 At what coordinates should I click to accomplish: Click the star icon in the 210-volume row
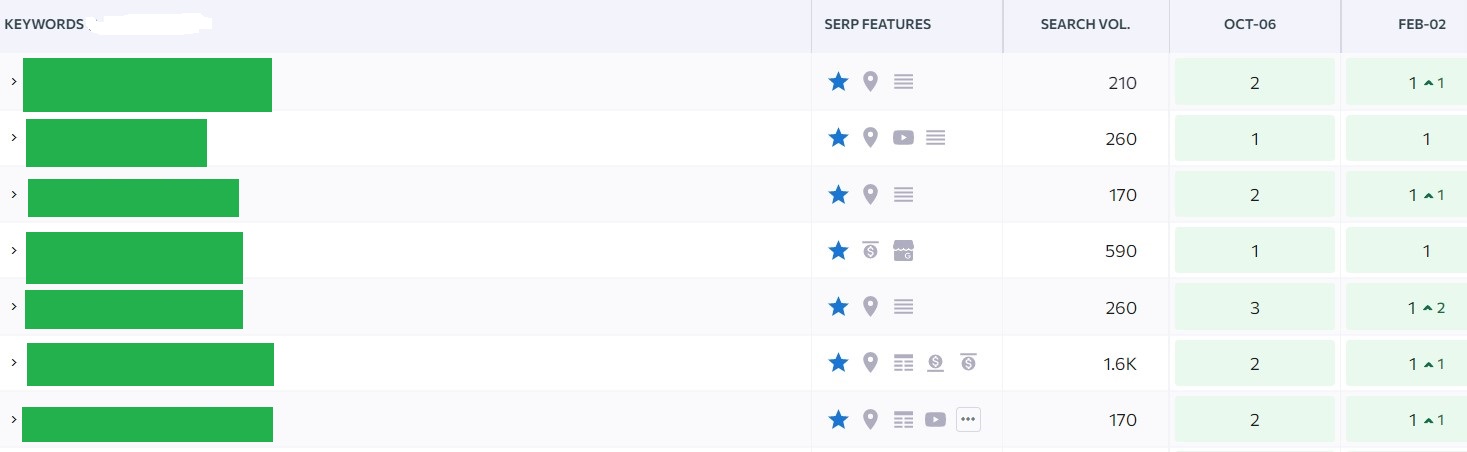(x=838, y=82)
